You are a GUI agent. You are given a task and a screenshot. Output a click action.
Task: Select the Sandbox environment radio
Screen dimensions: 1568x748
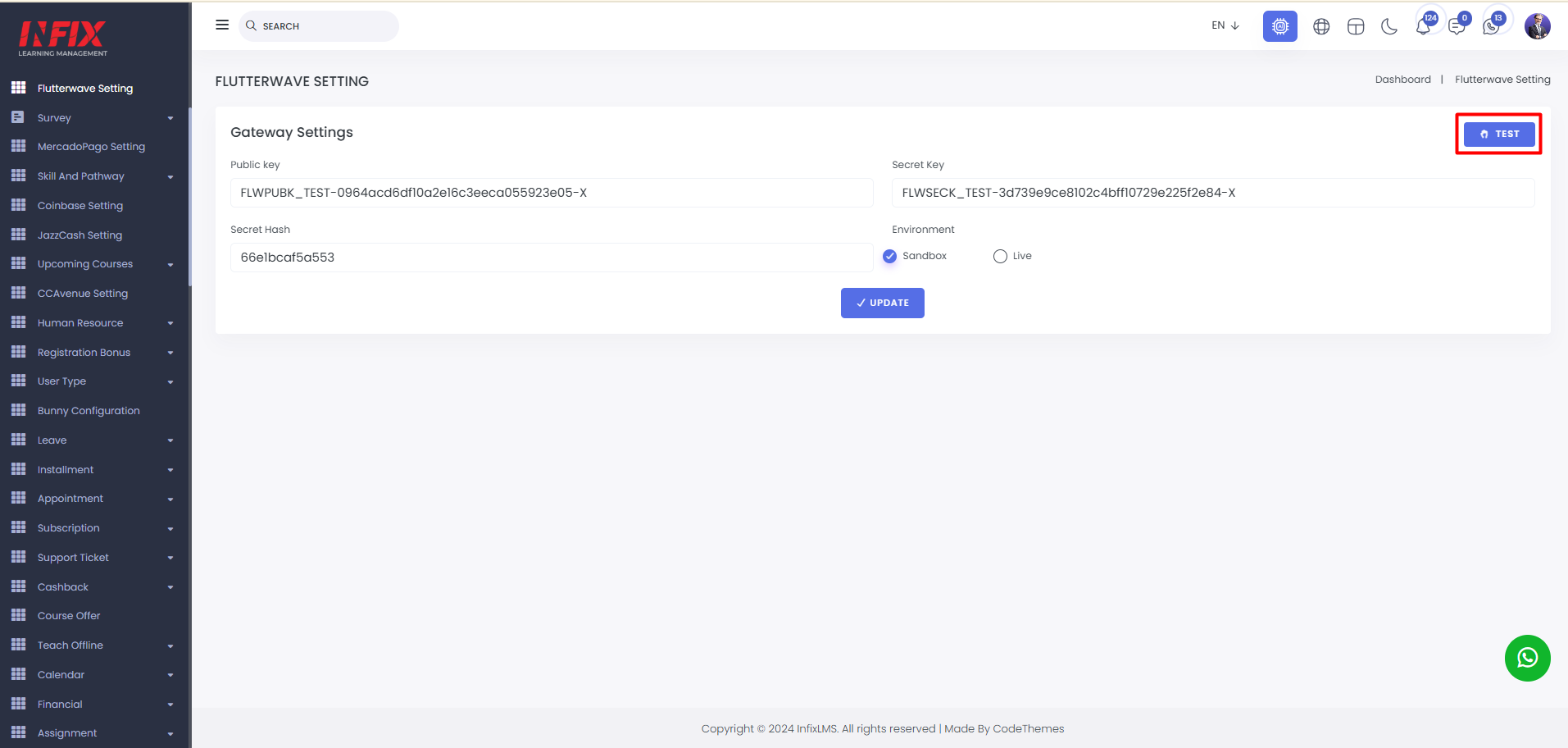click(889, 256)
